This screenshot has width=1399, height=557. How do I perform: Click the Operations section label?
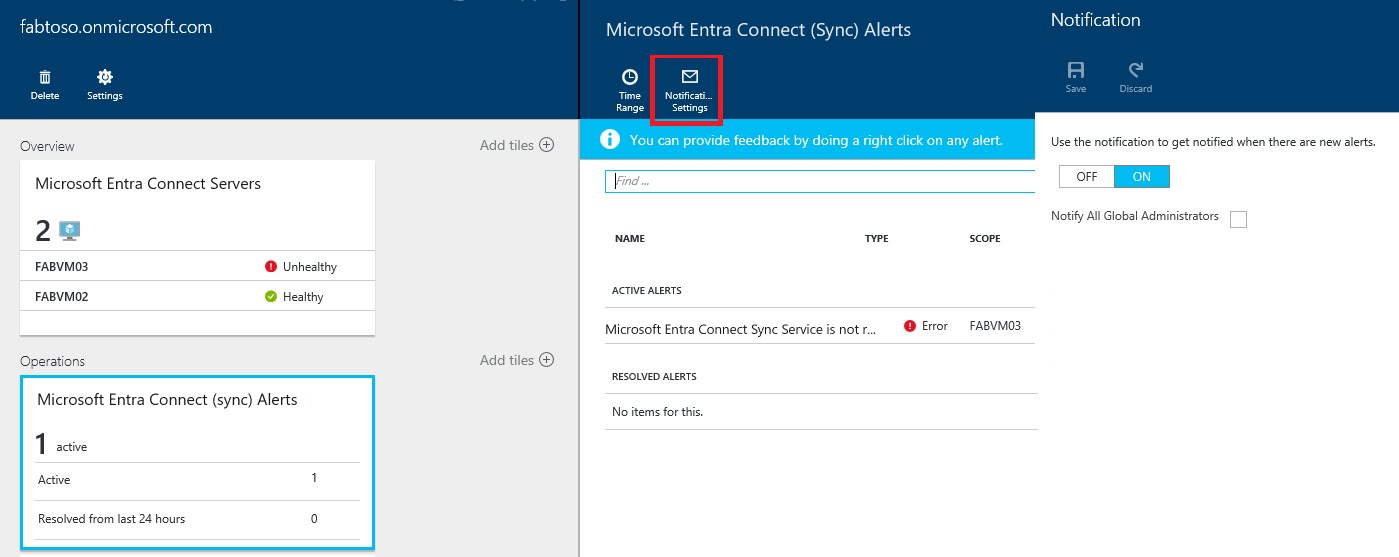tap(52, 361)
